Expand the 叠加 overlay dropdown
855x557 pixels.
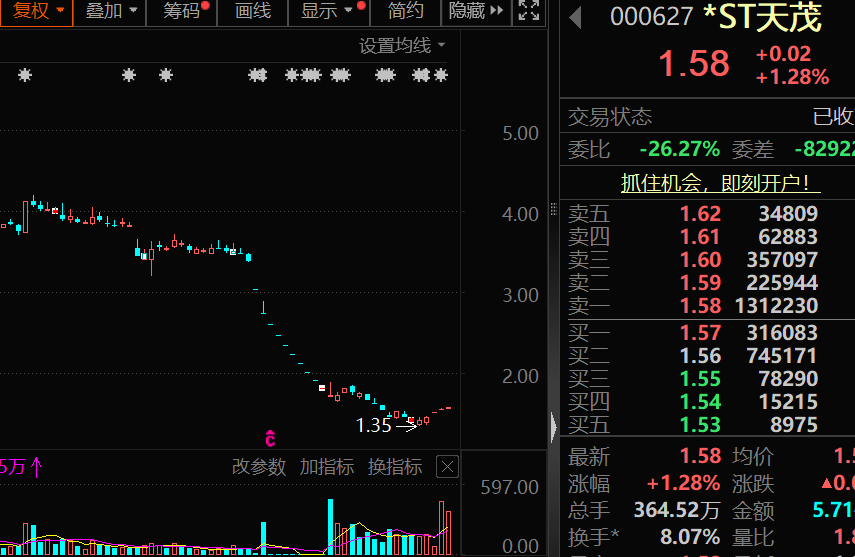tap(110, 12)
